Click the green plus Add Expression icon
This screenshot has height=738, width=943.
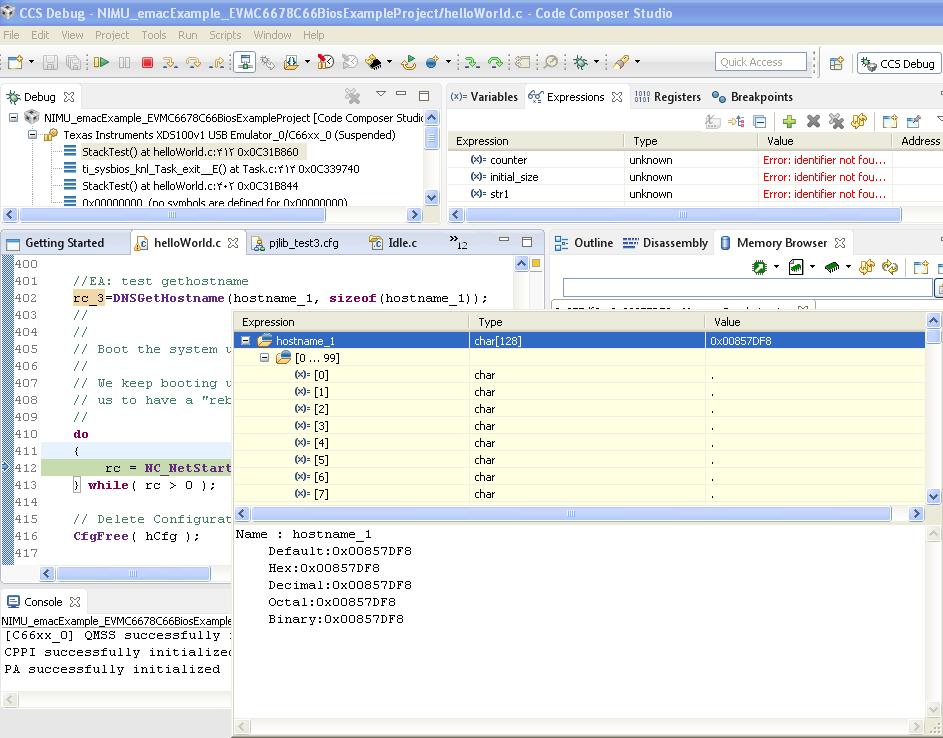point(789,121)
